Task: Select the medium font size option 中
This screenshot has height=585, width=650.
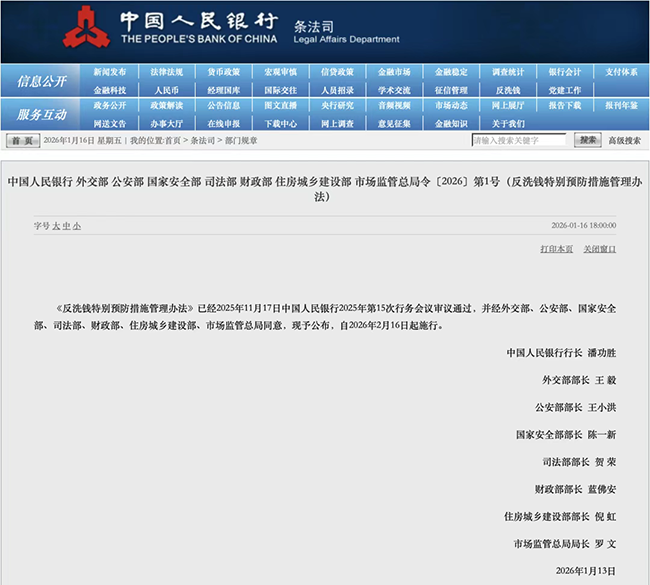Action: coord(66,226)
